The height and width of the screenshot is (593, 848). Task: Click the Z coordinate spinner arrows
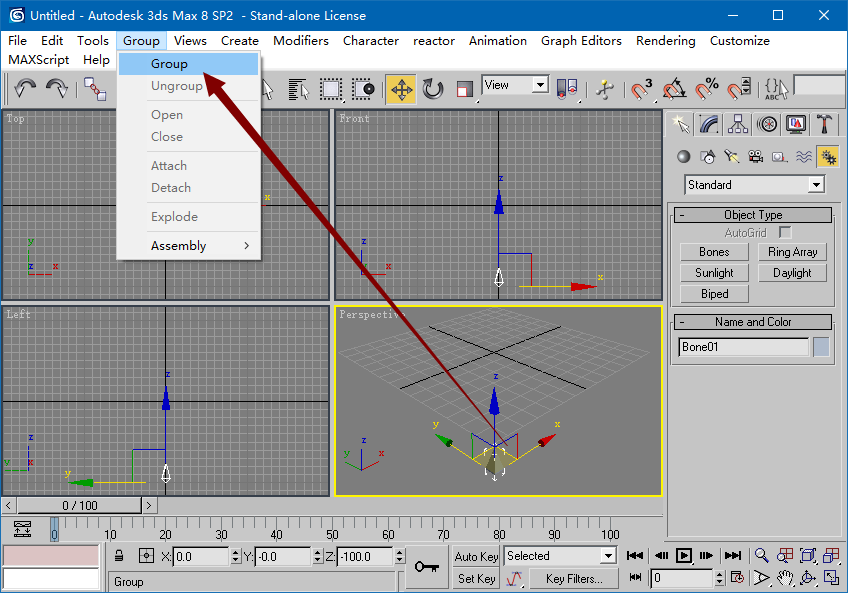(400, 556)
